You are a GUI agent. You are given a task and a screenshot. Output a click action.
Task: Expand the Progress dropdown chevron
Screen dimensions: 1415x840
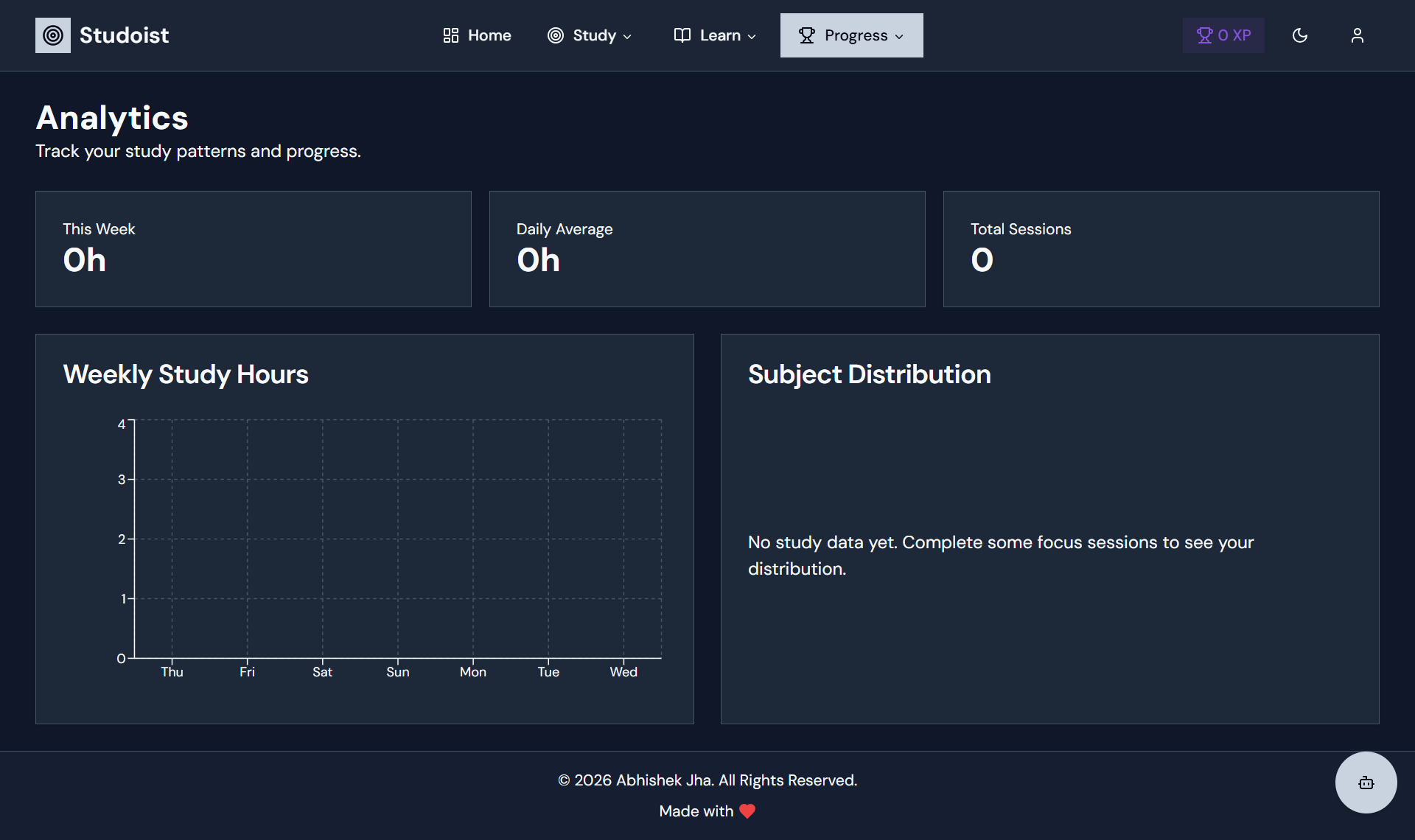coord(899,36)
